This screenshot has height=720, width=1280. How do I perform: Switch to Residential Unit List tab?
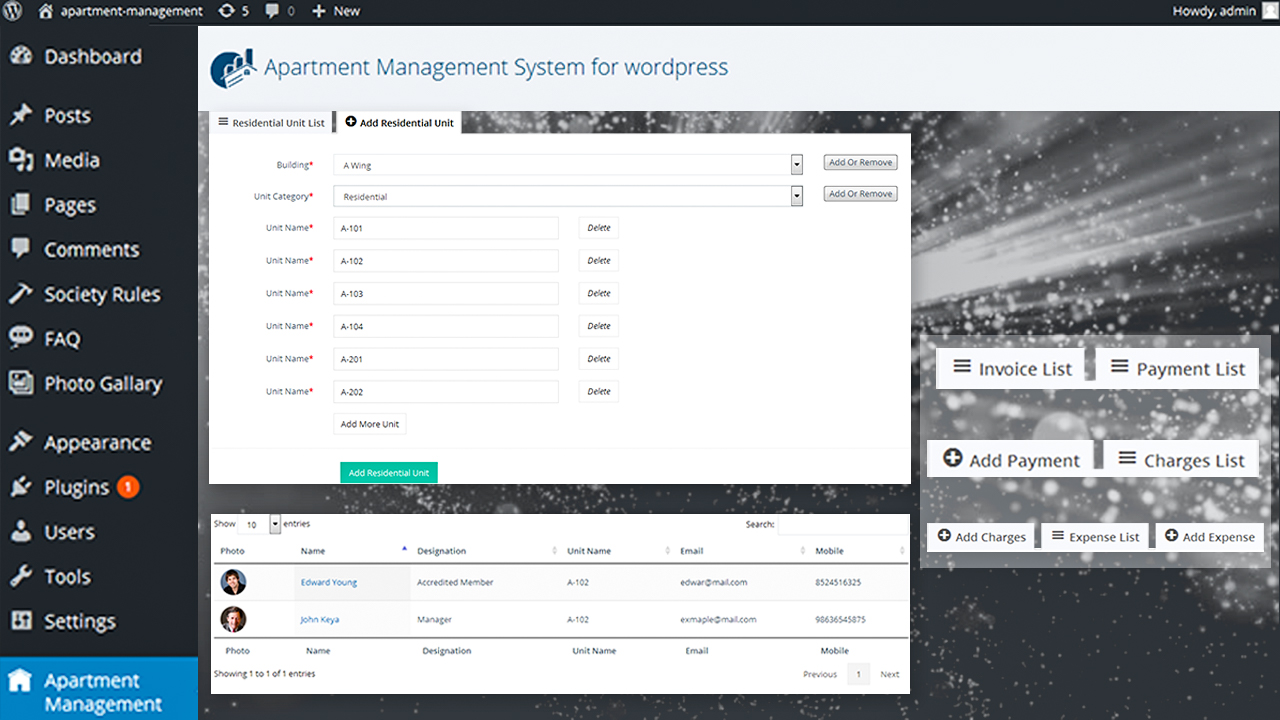[x=271, y=123]
